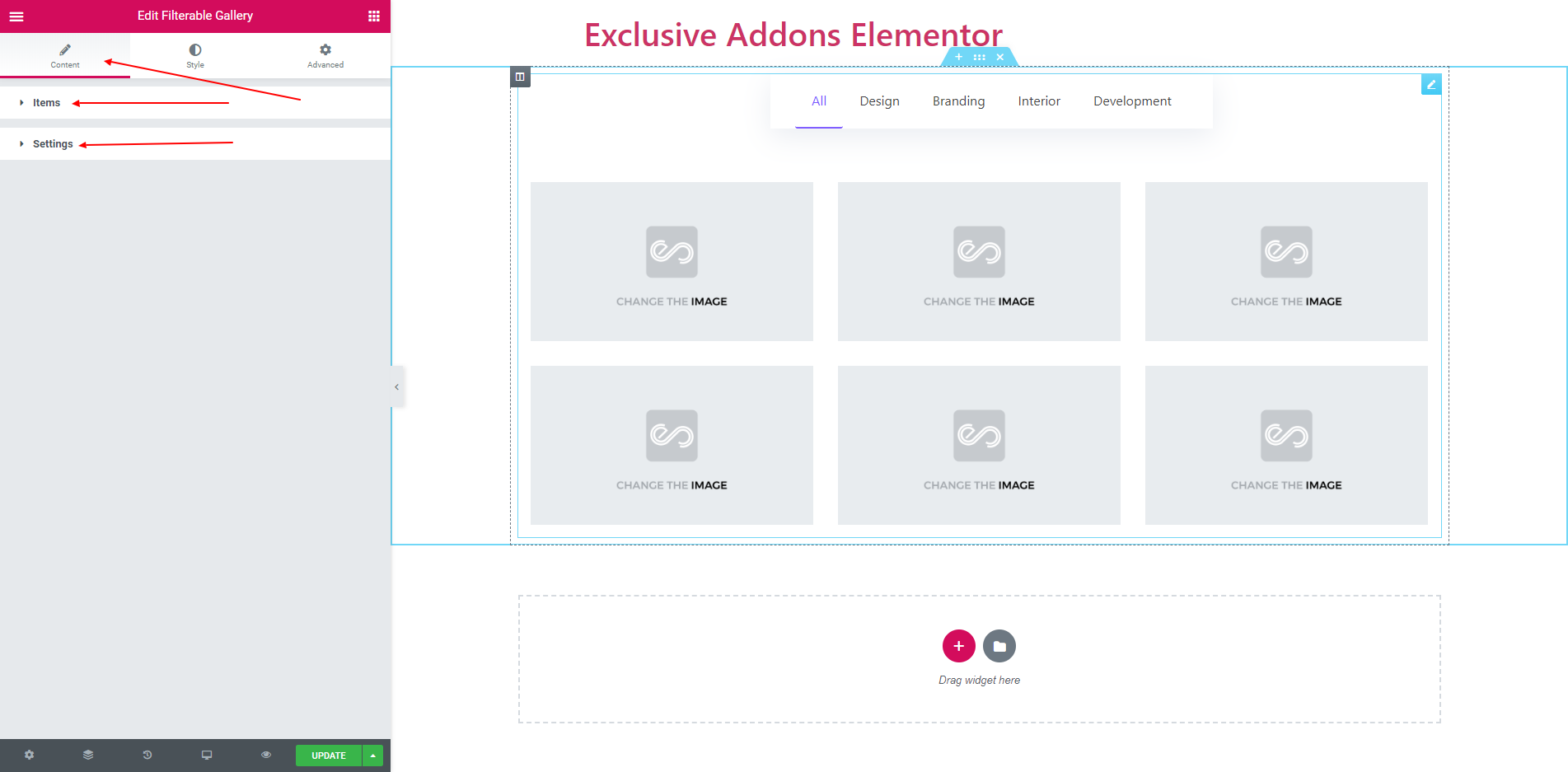Click the add section plus in section handle
This screenshot has width=1568, height=772.
click(958, 57)
